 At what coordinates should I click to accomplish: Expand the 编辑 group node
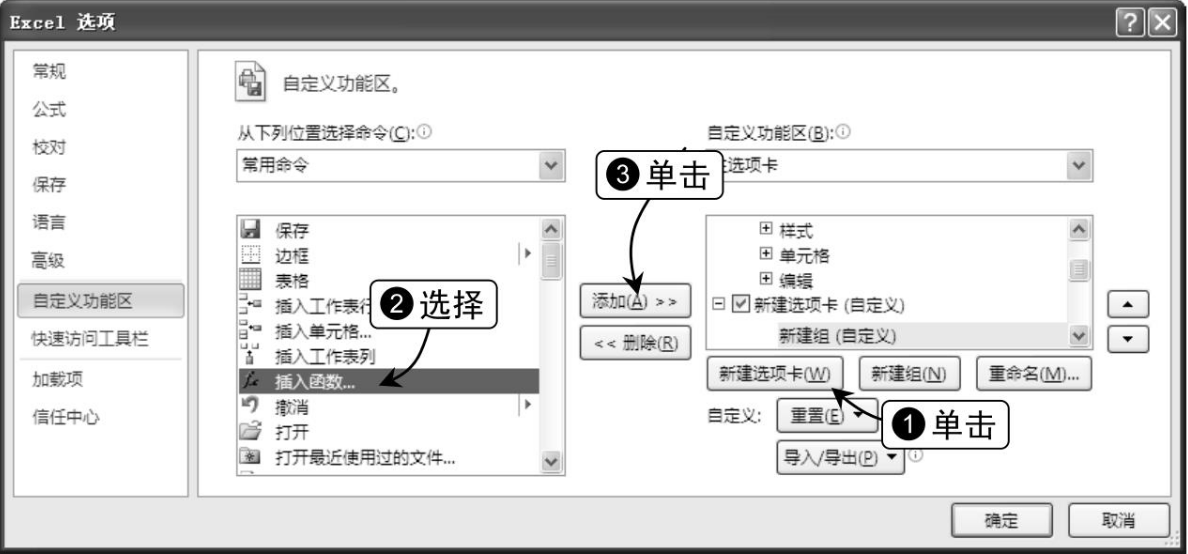point(766,280)
